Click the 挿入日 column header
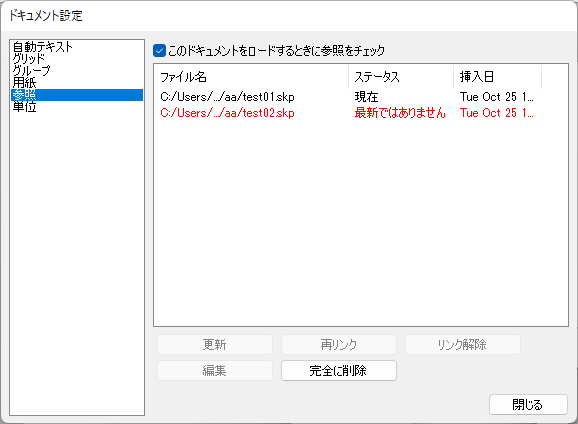Screen dimensions: 578x424 [x=498, y=77]
